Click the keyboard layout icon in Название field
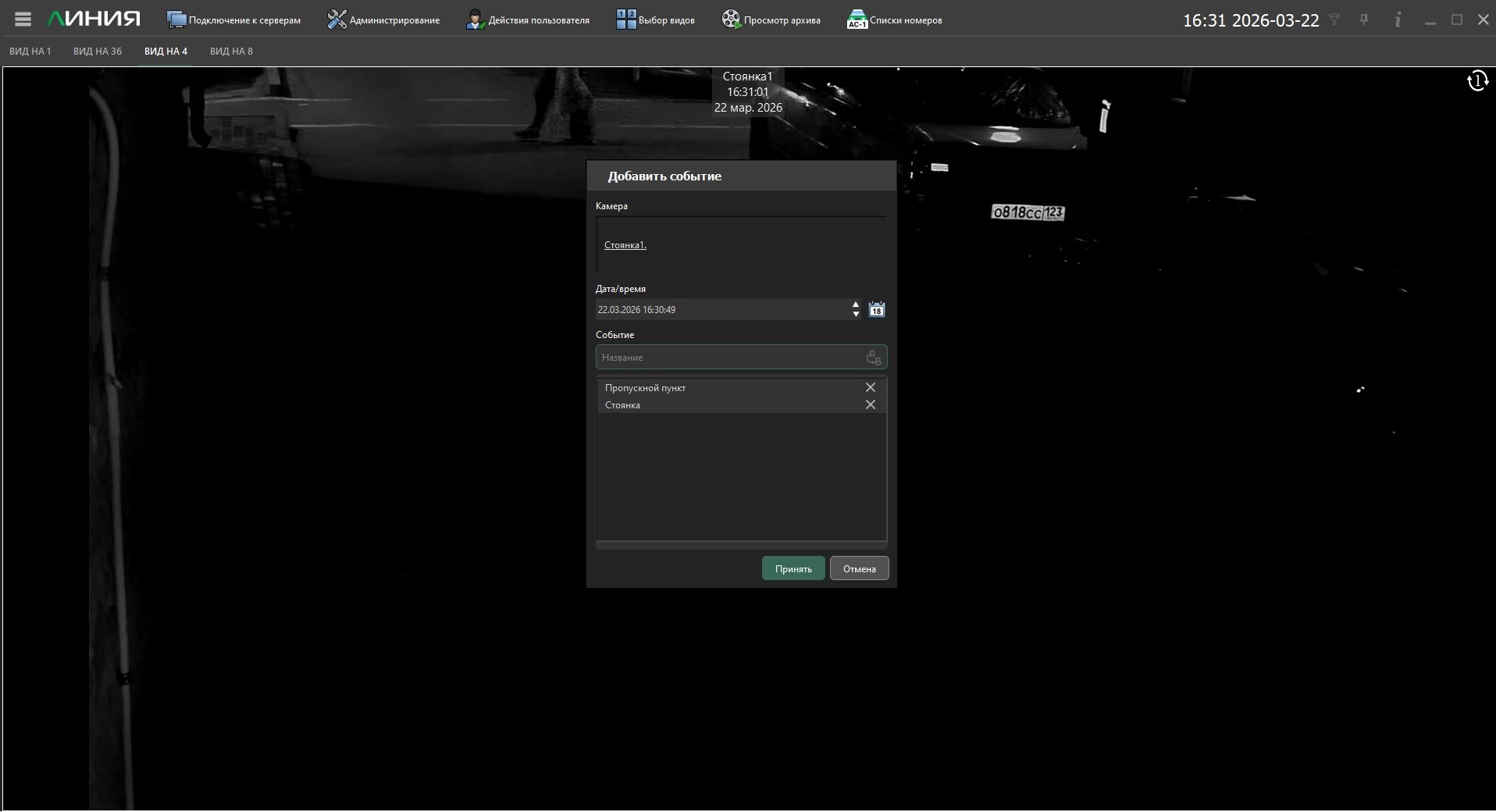 873,358
